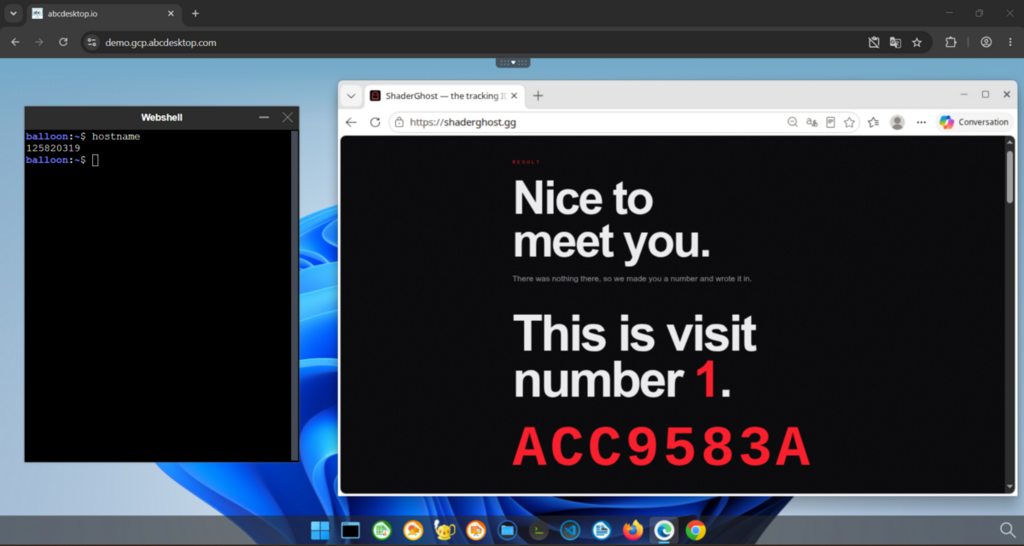Viewport: 1024px width, 546px height.
Task: Open the outer Chrome tab search dropdown
Action: tap(13, 13)
